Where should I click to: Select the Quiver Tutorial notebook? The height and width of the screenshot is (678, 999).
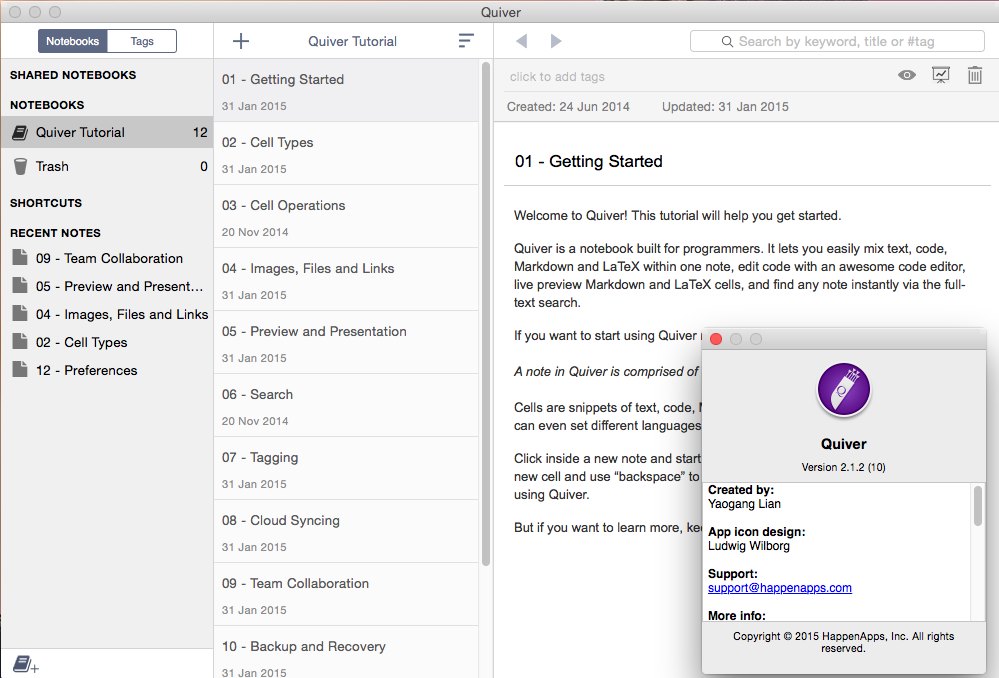[x=107, y=132]
